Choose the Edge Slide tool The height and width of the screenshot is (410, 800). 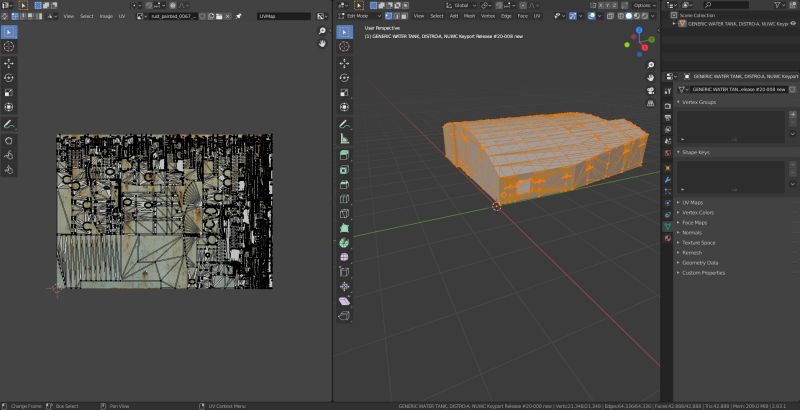[x=344, y=272]
